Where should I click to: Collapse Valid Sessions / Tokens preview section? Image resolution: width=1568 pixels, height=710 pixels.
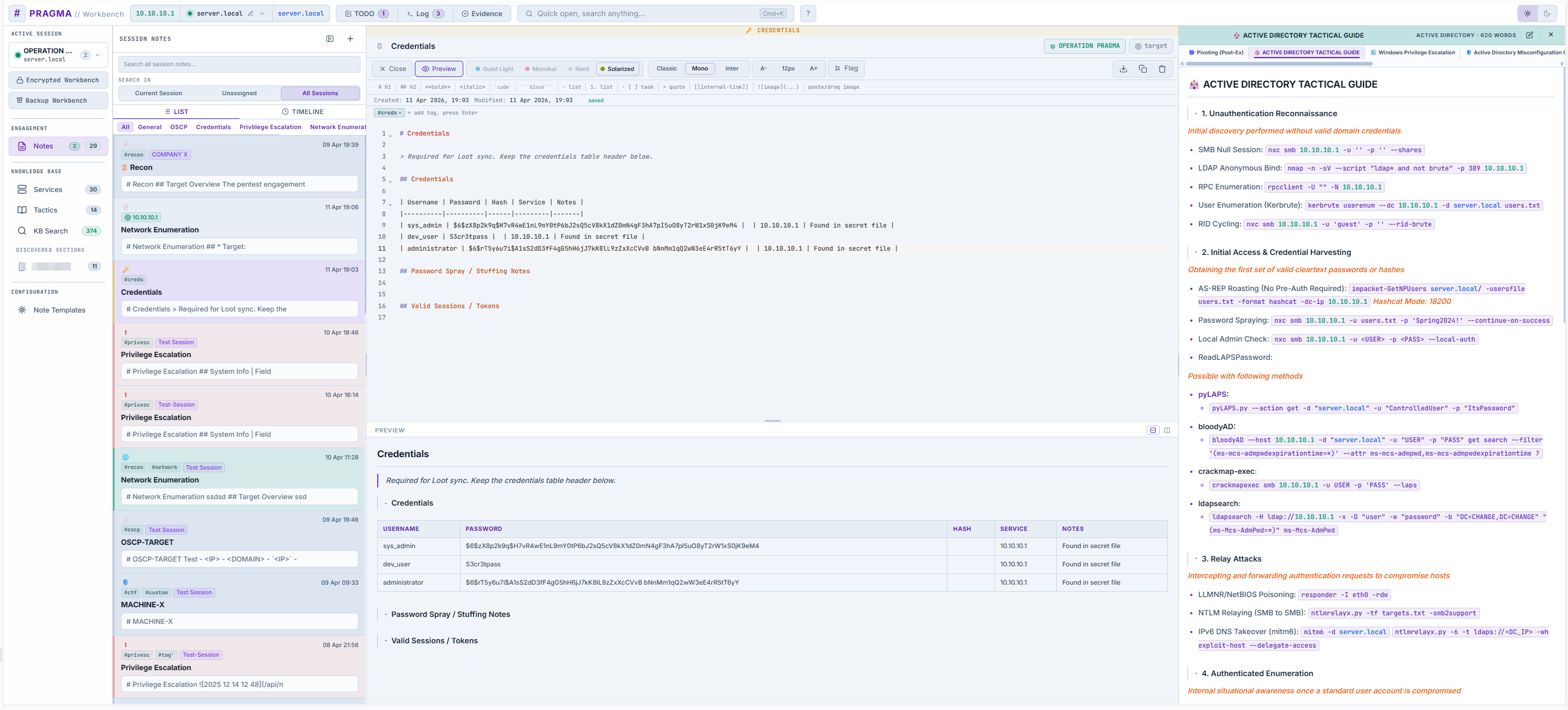pos(386,641)
